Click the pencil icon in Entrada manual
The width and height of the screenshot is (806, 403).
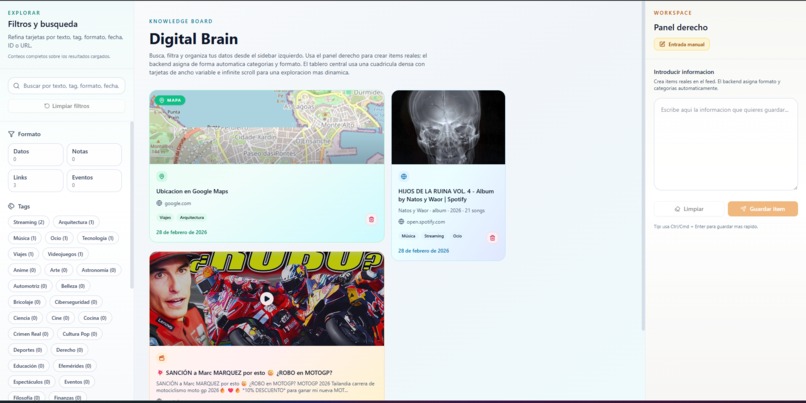coord(662,45)
